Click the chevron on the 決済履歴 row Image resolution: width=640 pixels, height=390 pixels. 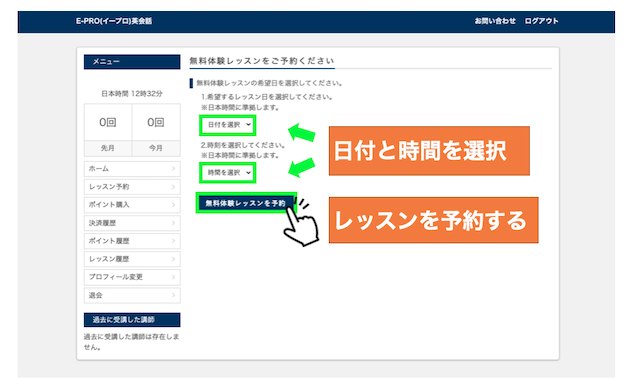click(173, 223)
